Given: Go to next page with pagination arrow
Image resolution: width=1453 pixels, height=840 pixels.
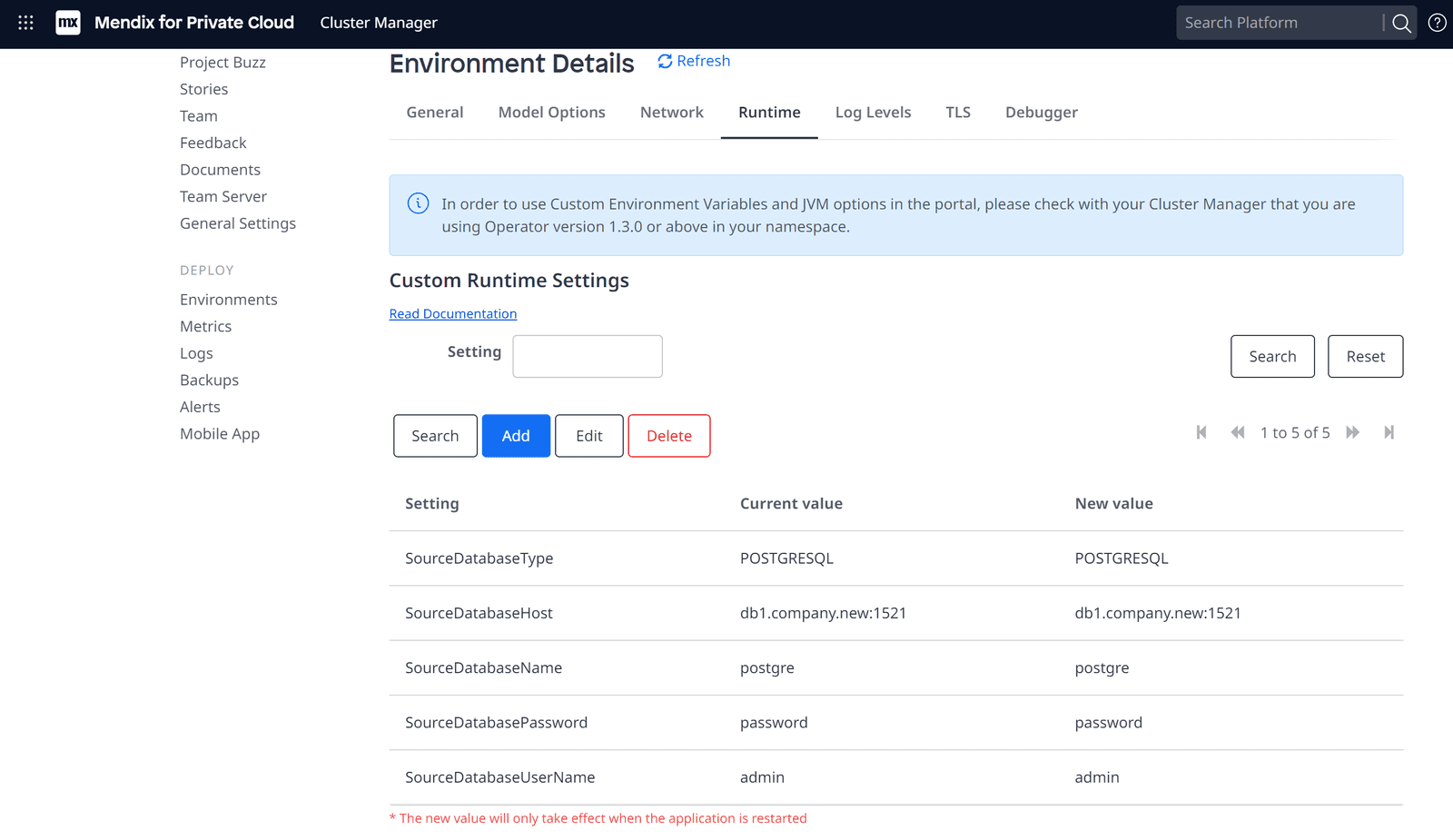Looking at the screenshot, I should (1353, 432).
